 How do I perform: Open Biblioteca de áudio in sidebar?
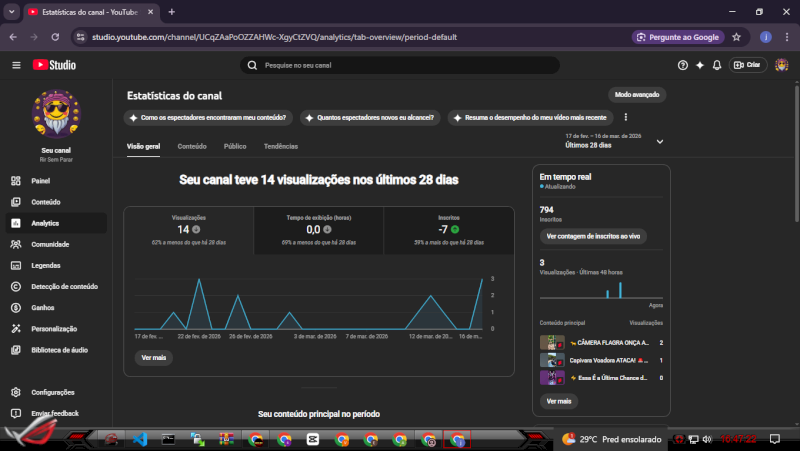pyautogui.click(x=59, y=350)
